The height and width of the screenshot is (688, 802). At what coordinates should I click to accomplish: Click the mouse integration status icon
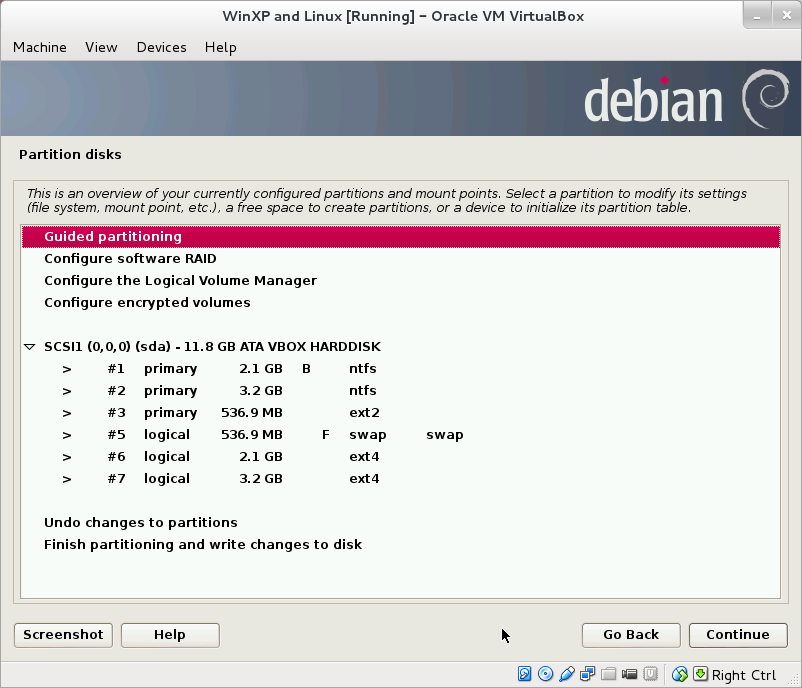pos(678,674)
